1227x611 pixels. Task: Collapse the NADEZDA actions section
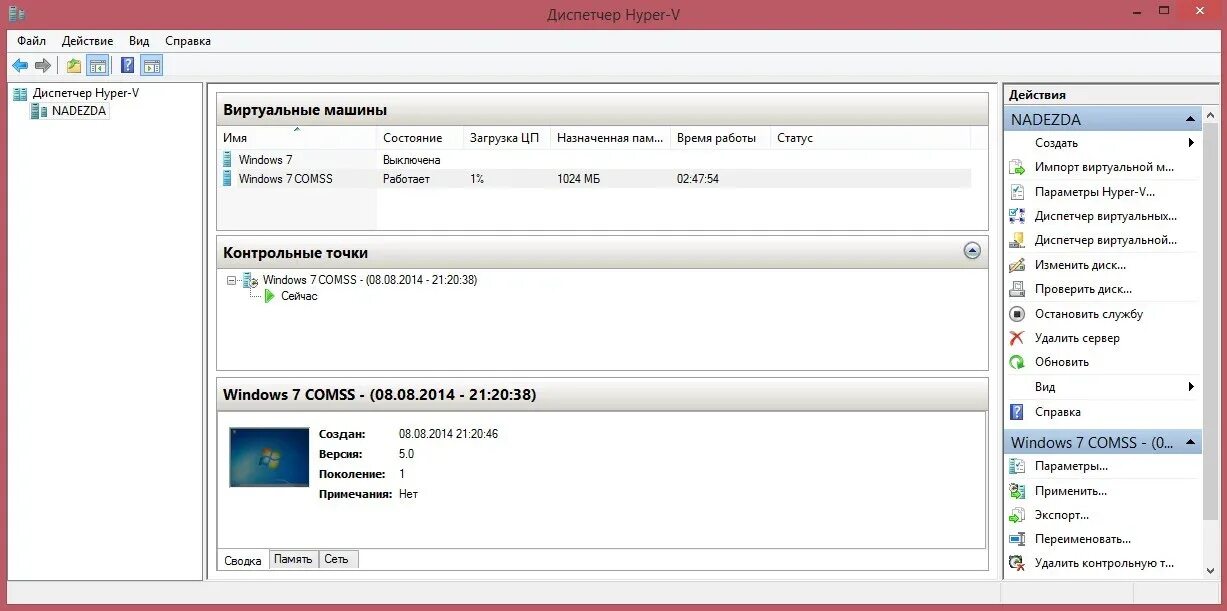pos(1191,119)
